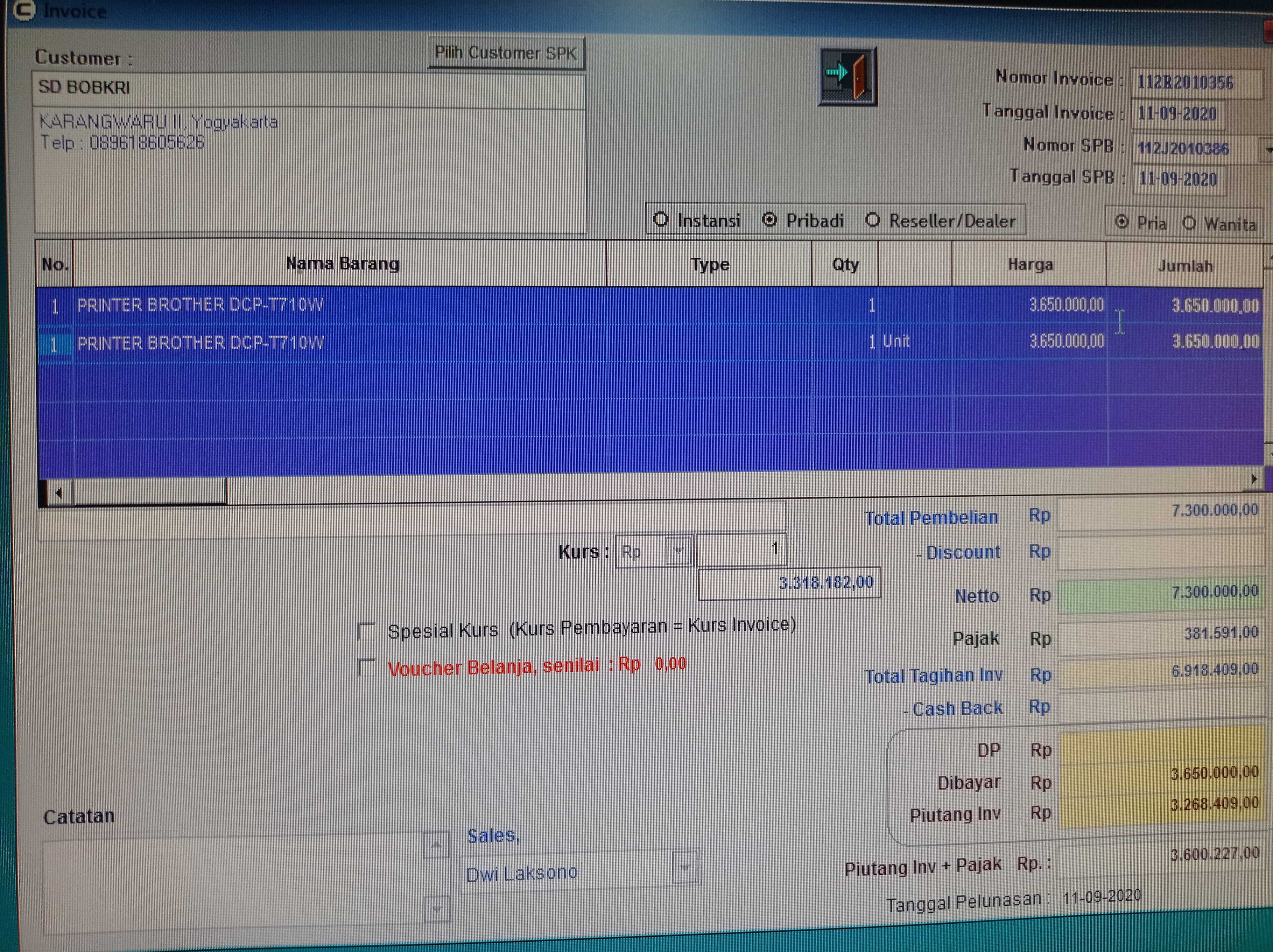The image size is (1273, 952).
Task: Open the Nomor SPB dropdown arrow
Action: tap(1267, 150)
